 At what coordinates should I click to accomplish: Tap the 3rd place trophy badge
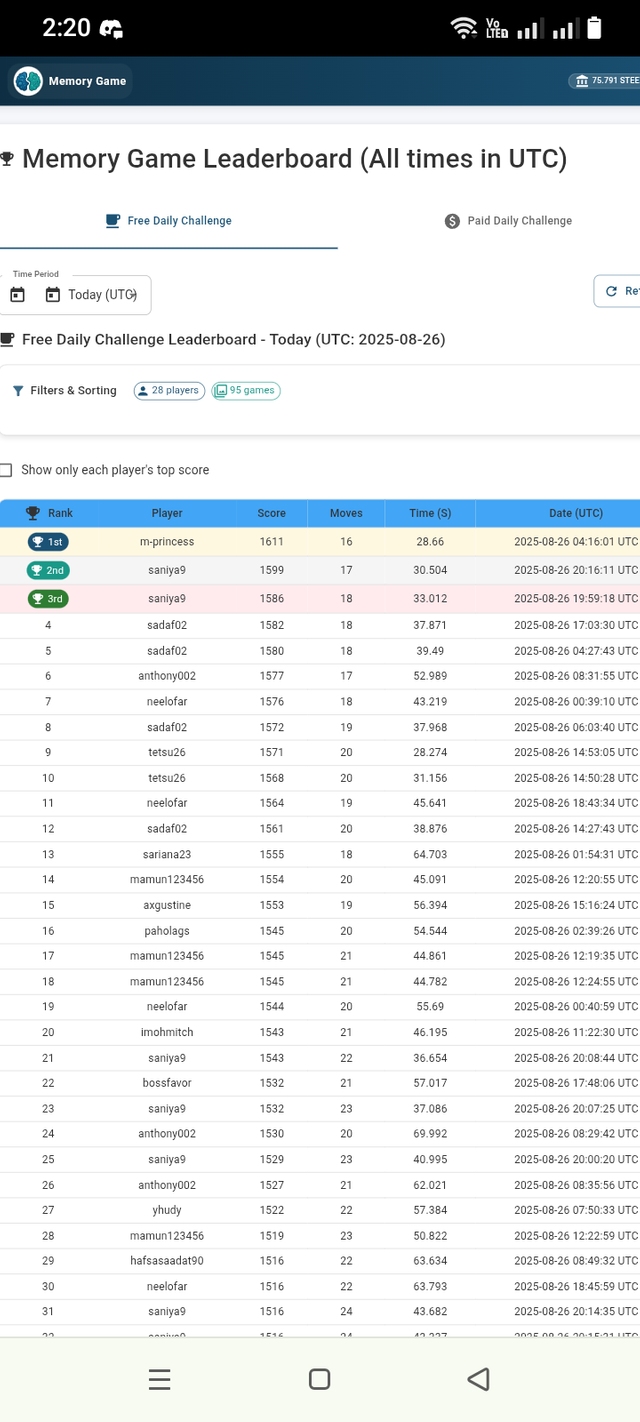coord(48,599)
